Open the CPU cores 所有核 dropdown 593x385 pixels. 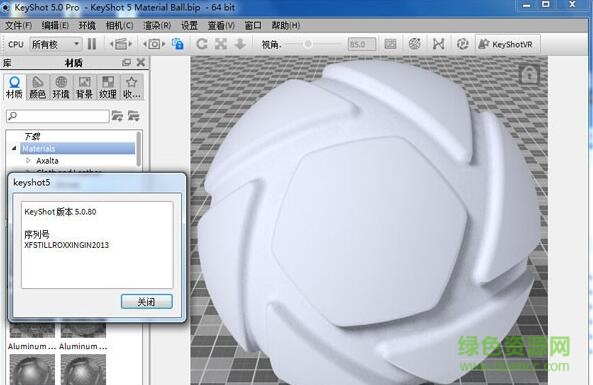click(x=55, y=44)
